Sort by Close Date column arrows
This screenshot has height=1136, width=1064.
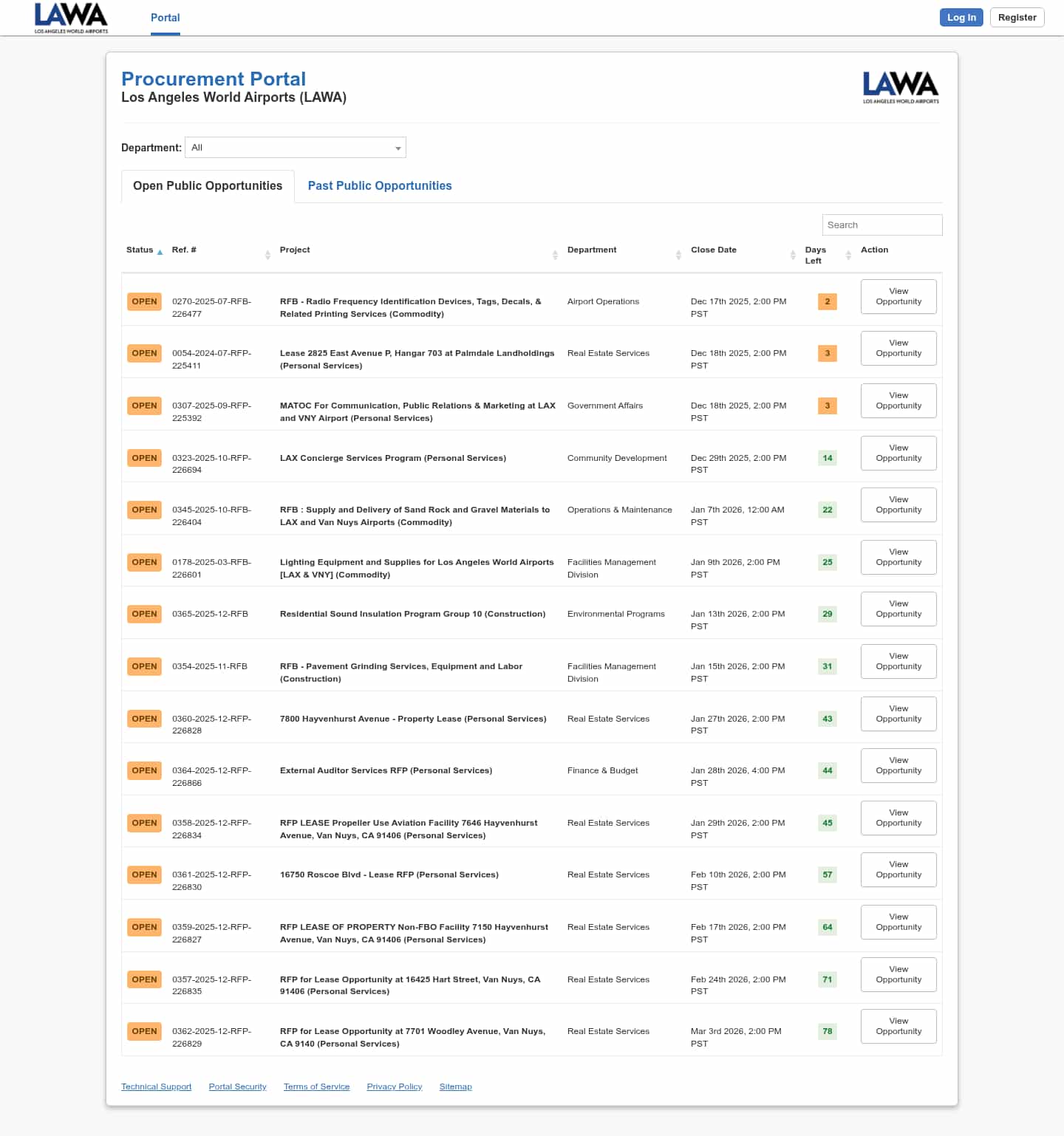(x=793, y=255)
